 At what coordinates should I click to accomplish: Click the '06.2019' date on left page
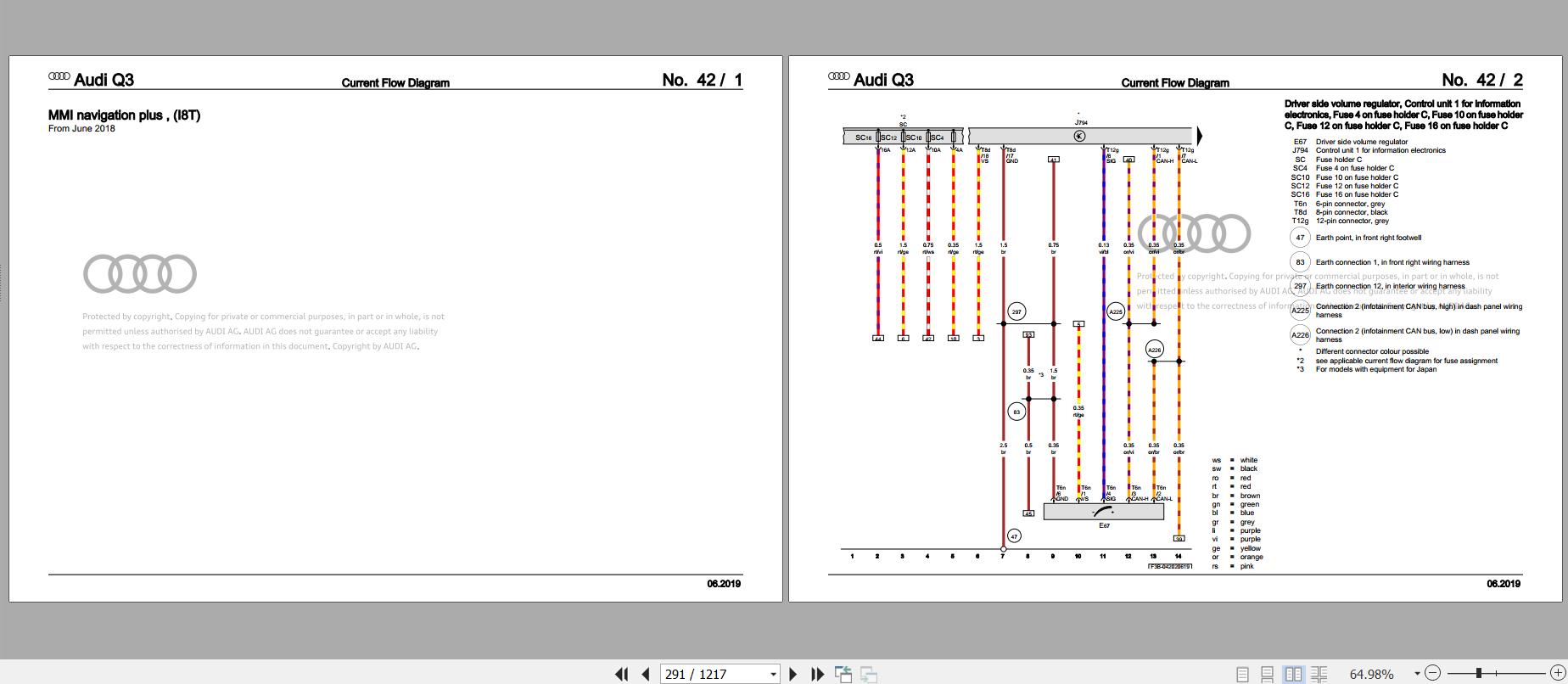tap(724, 584)
